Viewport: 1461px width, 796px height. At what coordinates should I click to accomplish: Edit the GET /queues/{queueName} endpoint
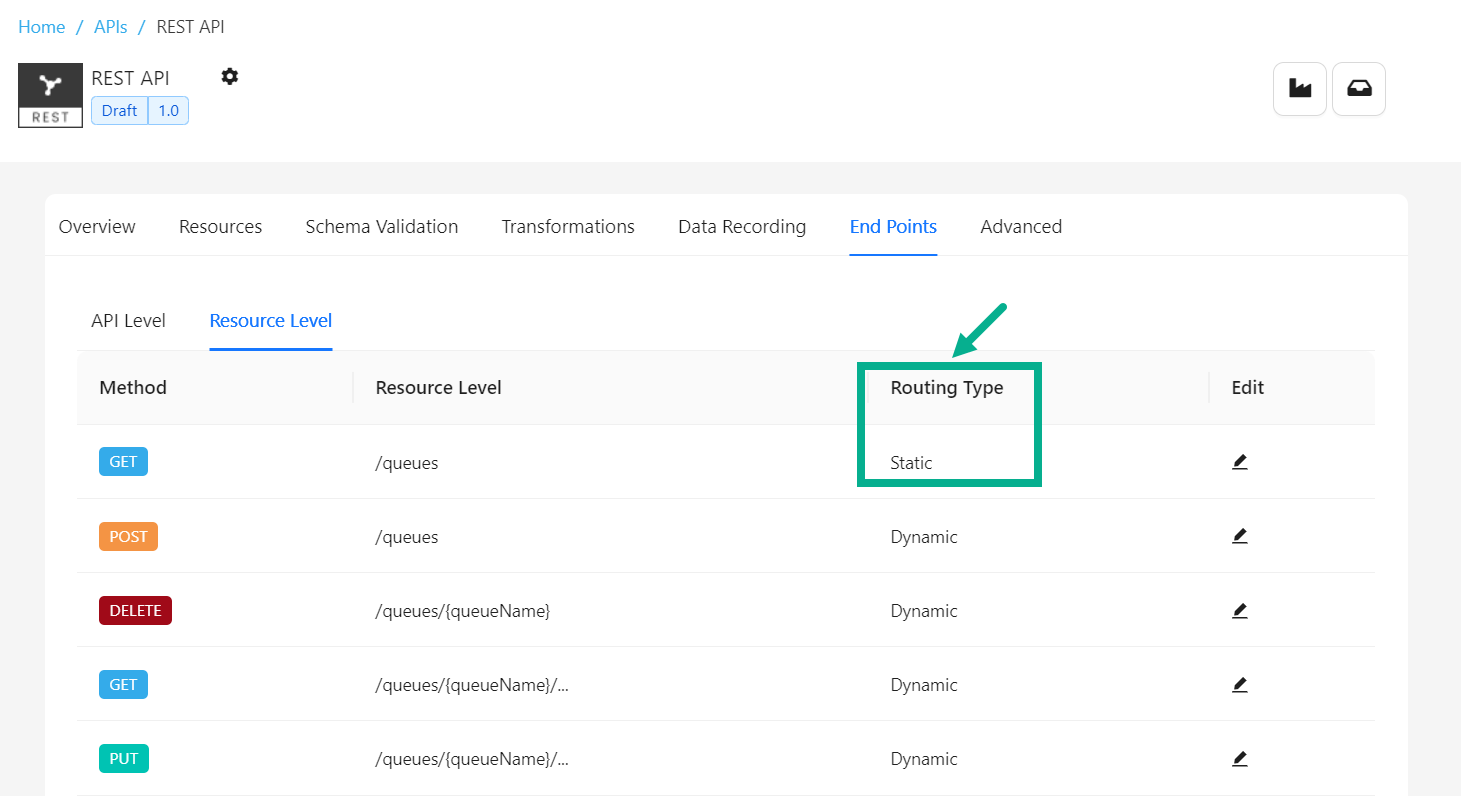(x=1239, y=684)
